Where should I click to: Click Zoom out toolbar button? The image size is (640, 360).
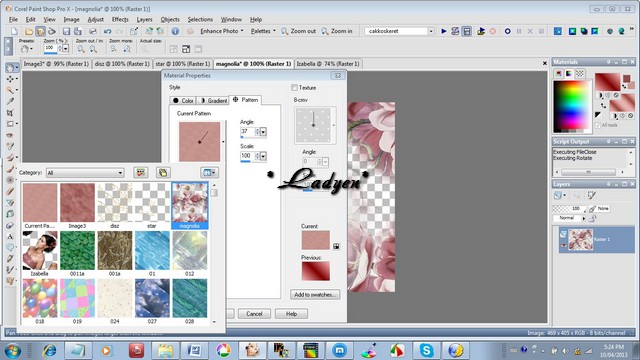click(298, 31)
